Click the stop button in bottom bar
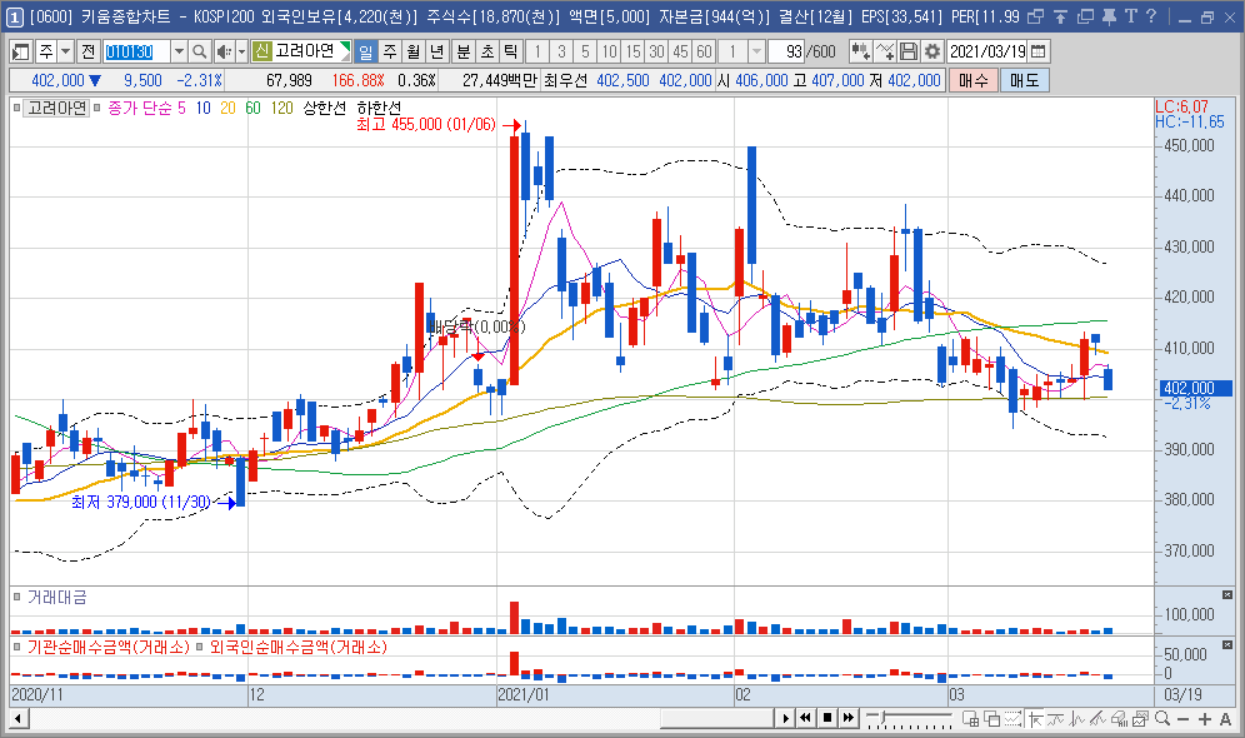This screenshot has width=1245, height=738. [x=827, y=718]
